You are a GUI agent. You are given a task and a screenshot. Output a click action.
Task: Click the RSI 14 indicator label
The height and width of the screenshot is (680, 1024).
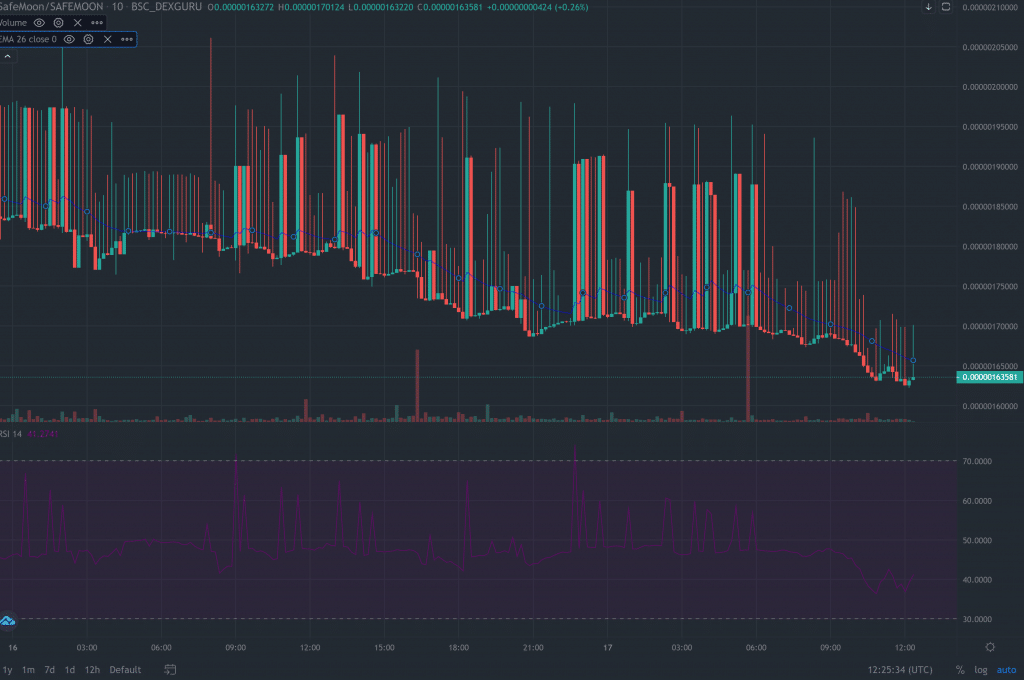[11, 434]
